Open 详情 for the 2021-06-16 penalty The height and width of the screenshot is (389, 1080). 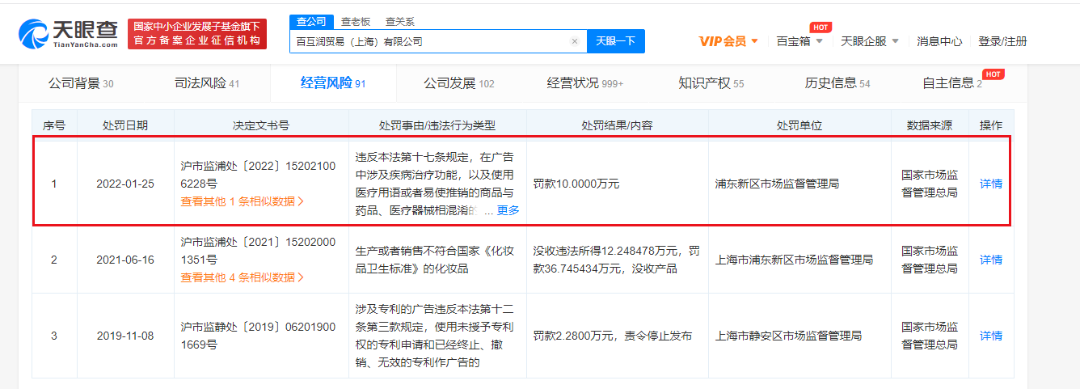pos(991,260)
